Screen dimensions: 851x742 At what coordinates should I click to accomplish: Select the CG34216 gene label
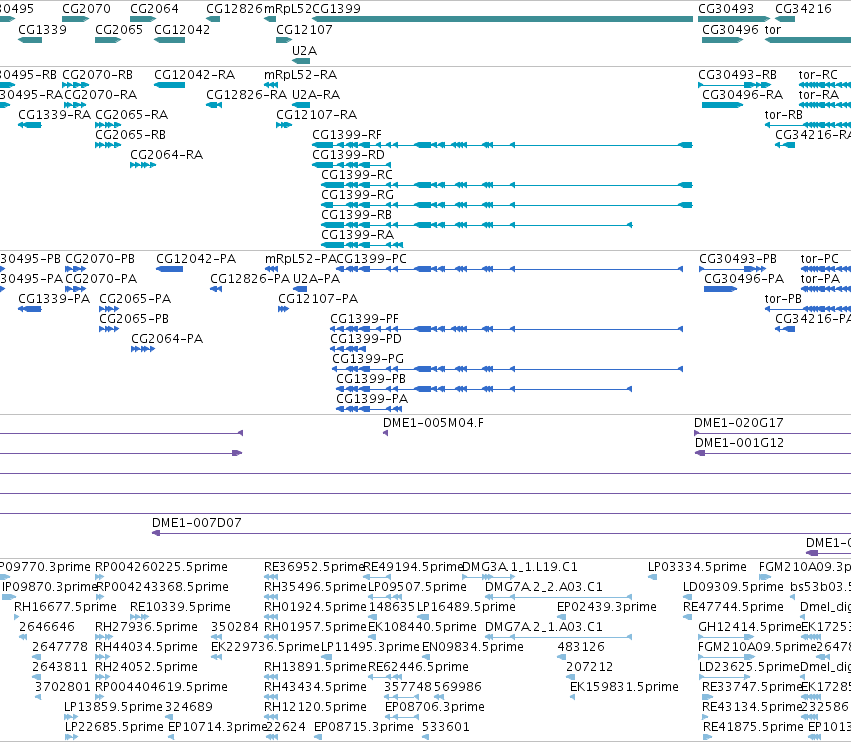click(803, 9)
